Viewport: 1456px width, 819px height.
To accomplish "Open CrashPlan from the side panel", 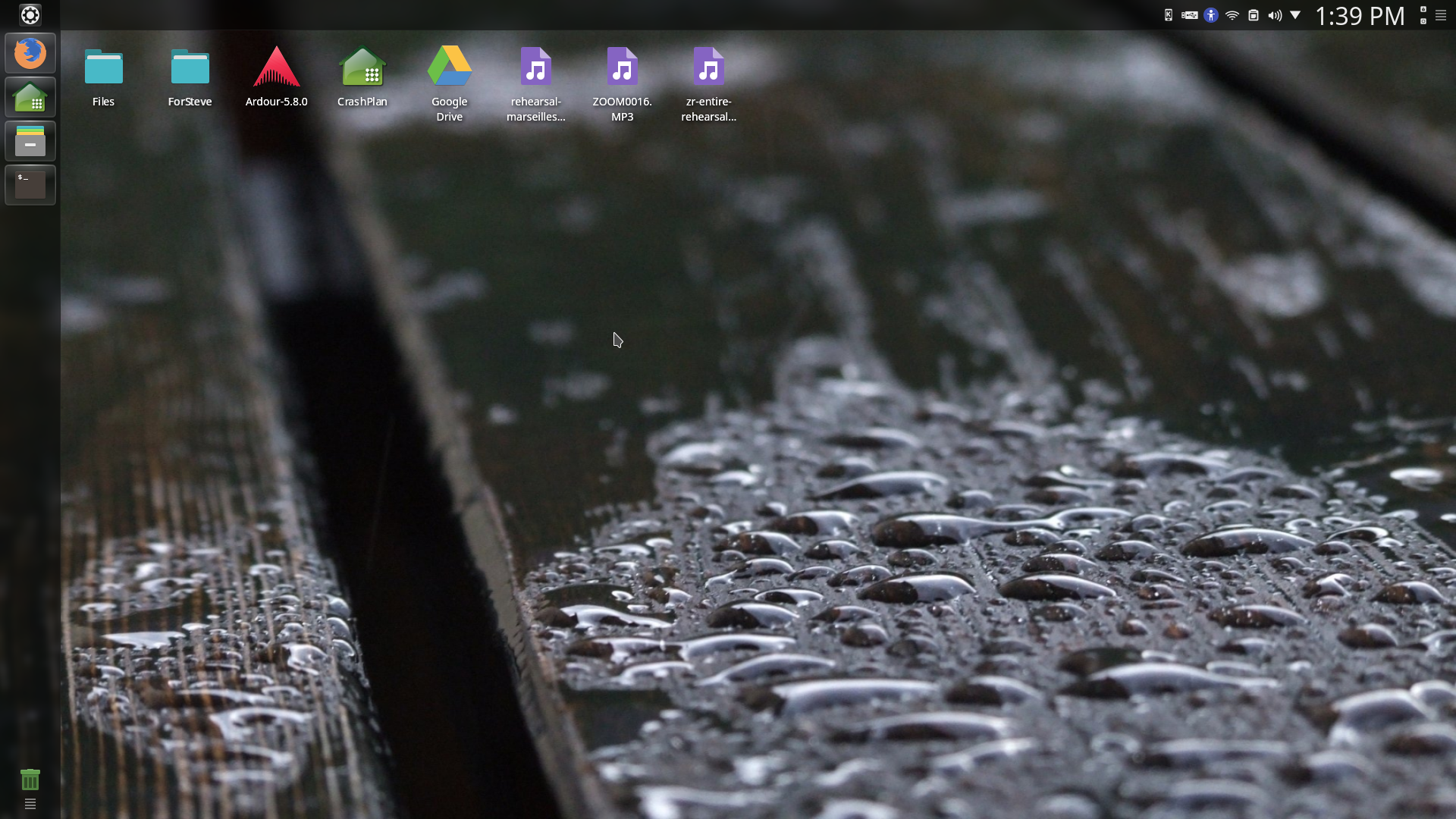I will (x=30, y=97).
